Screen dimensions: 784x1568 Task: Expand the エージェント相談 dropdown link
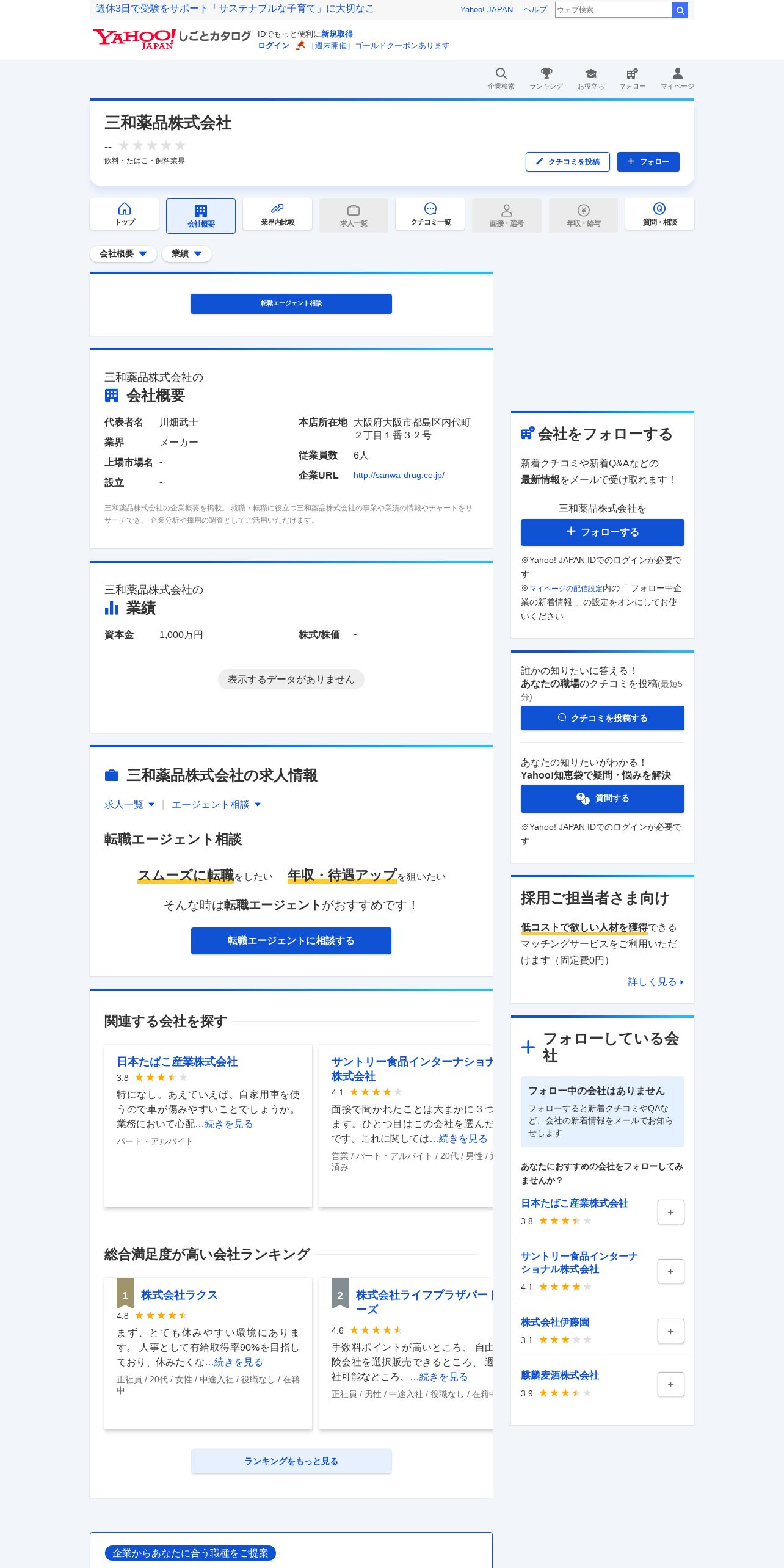[x=216, y=805]
